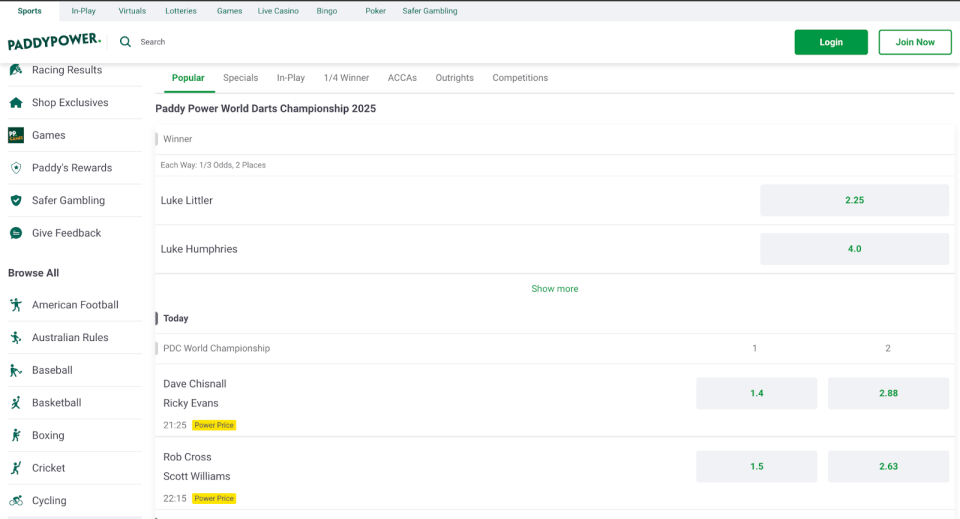Expand the Winner market with Show more
This screenshot has width=960, height=519.
(x=555, y=289)
